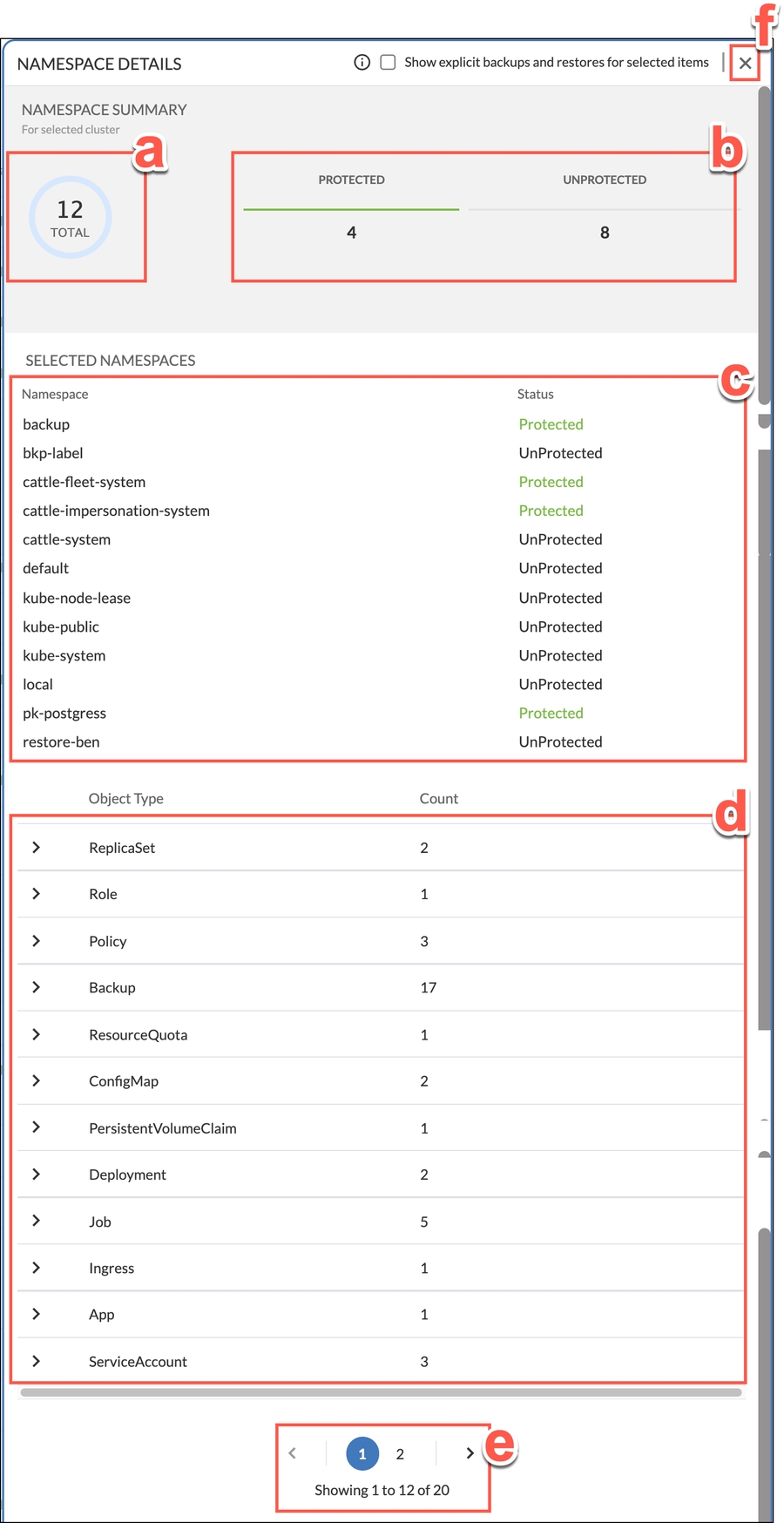Switch to the Unprotected namespaces tab
The width and height of the screenshot is (784, 1523).
[x=605, y=180]
